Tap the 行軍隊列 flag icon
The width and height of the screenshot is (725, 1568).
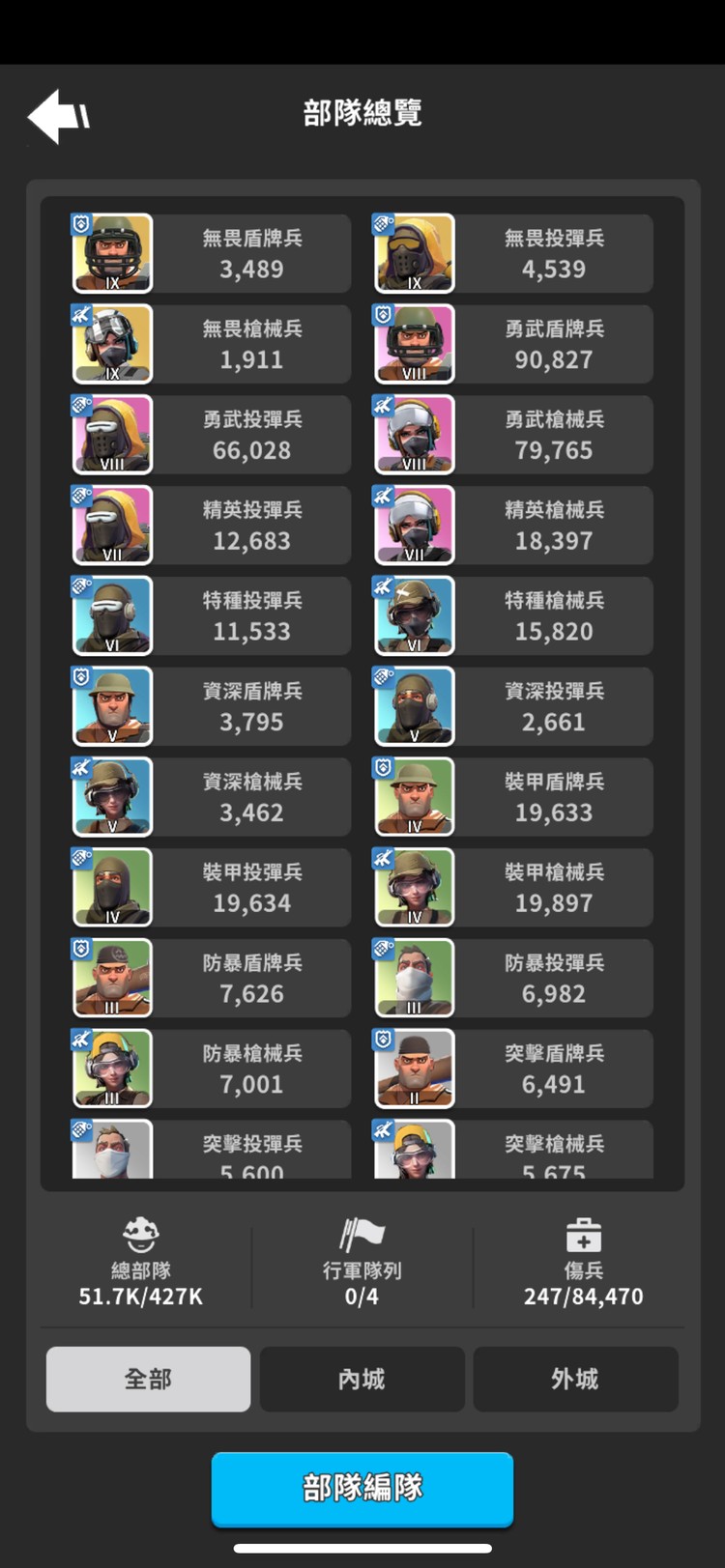[x=362, y=1234]
